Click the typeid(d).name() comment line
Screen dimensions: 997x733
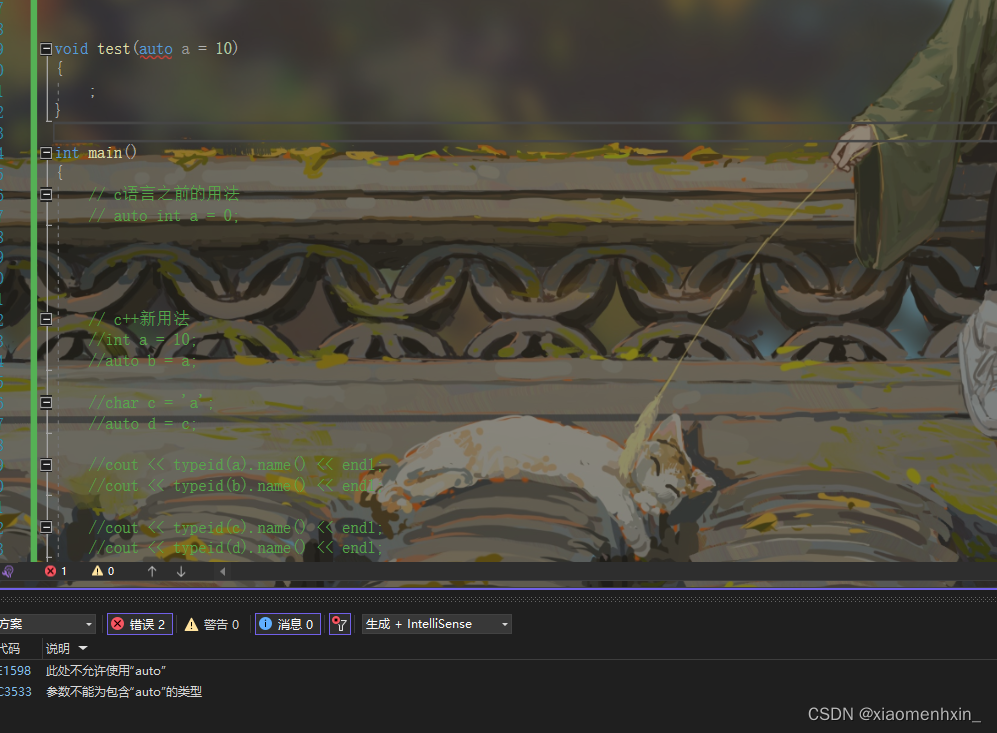point(235,548)
